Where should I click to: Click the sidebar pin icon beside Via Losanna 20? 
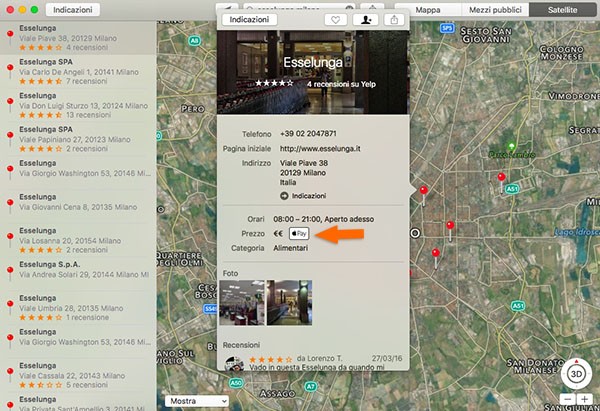(x=10, y=237)
